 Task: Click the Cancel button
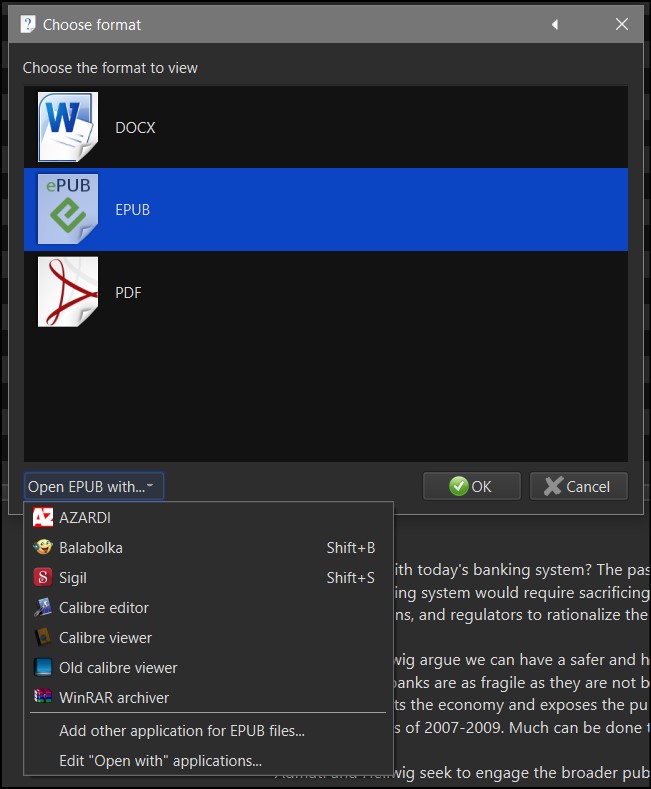579,486
